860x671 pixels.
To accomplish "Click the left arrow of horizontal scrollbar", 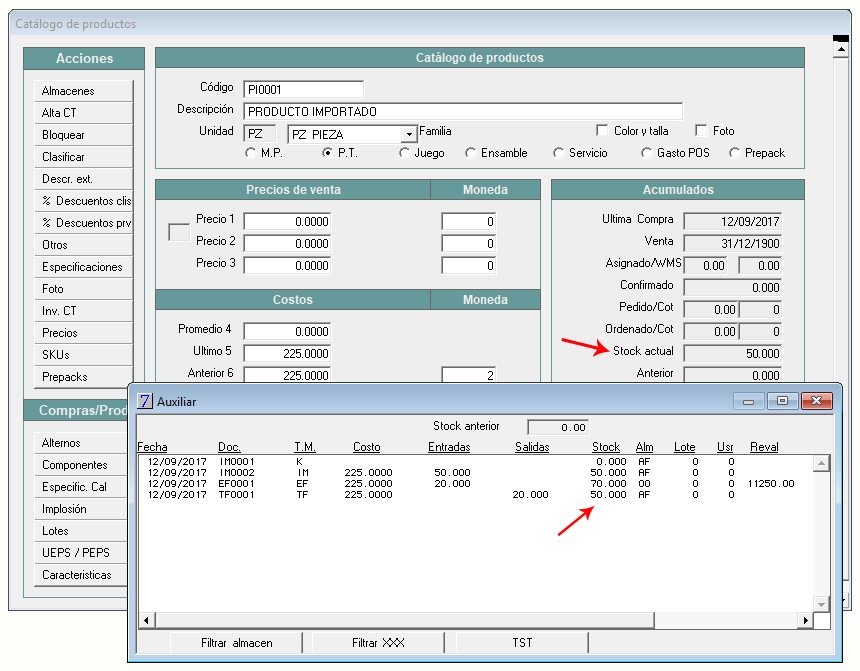I will click(x=146, y=621).
